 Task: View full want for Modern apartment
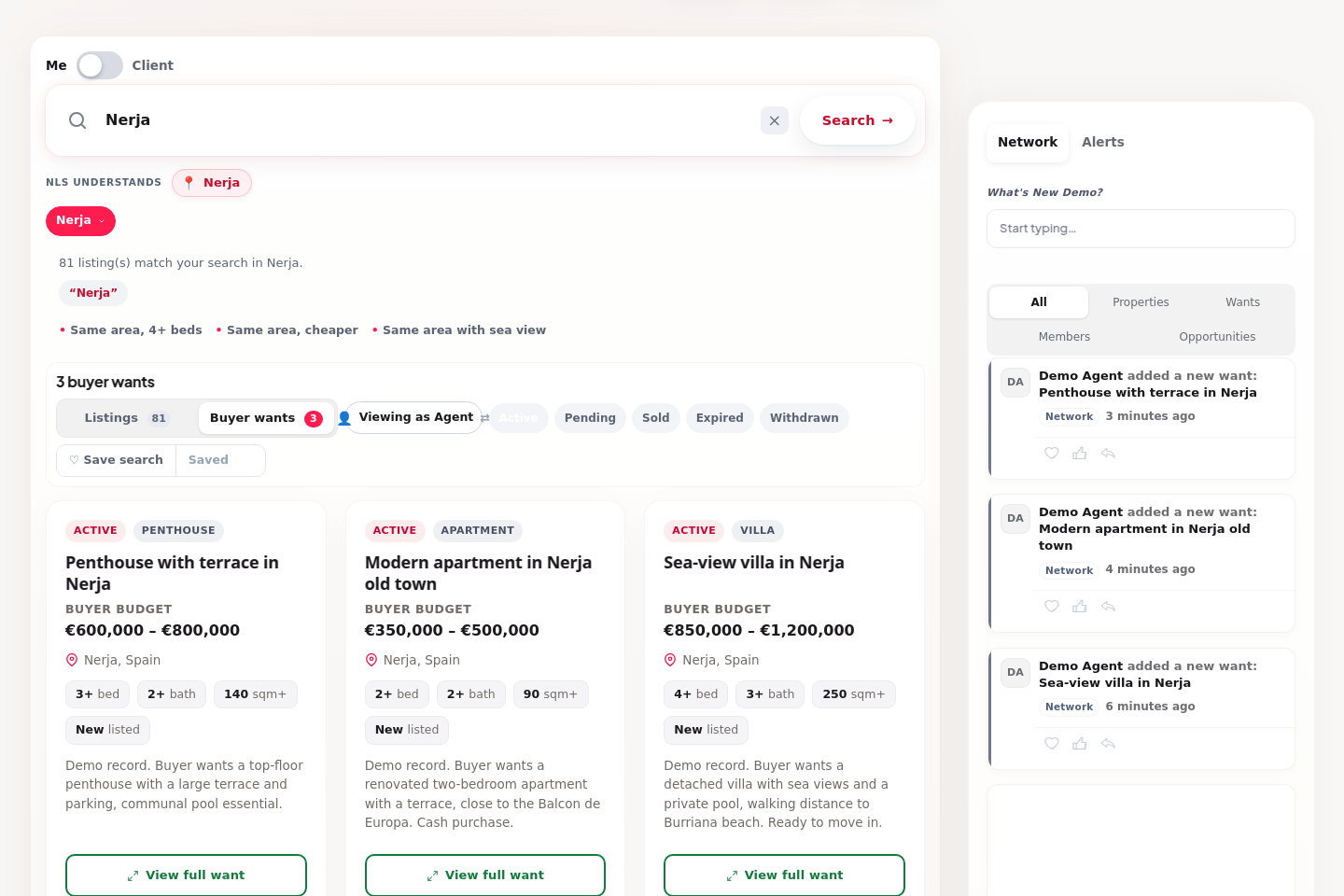pyautogui.click(x=485, y=875)
